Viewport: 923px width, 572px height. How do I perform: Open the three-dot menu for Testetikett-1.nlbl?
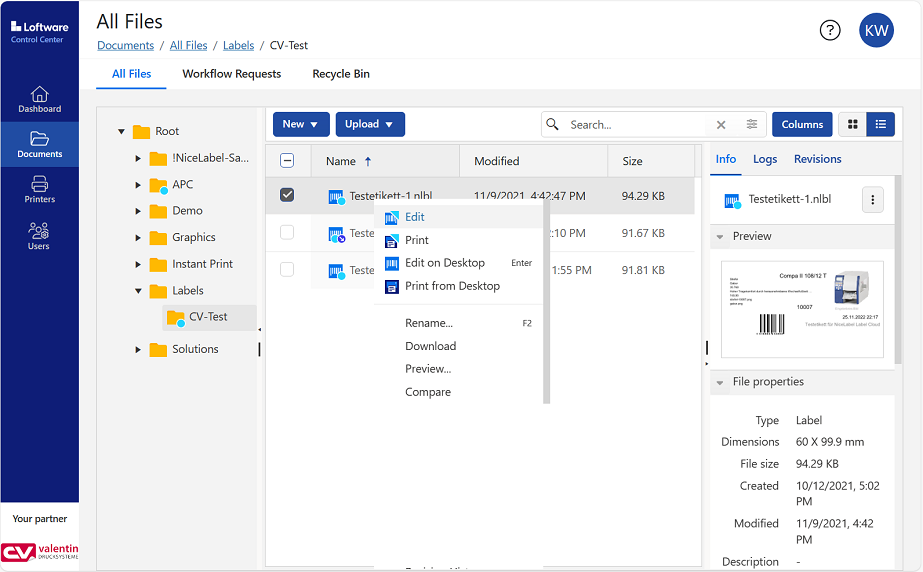[872, 200]
